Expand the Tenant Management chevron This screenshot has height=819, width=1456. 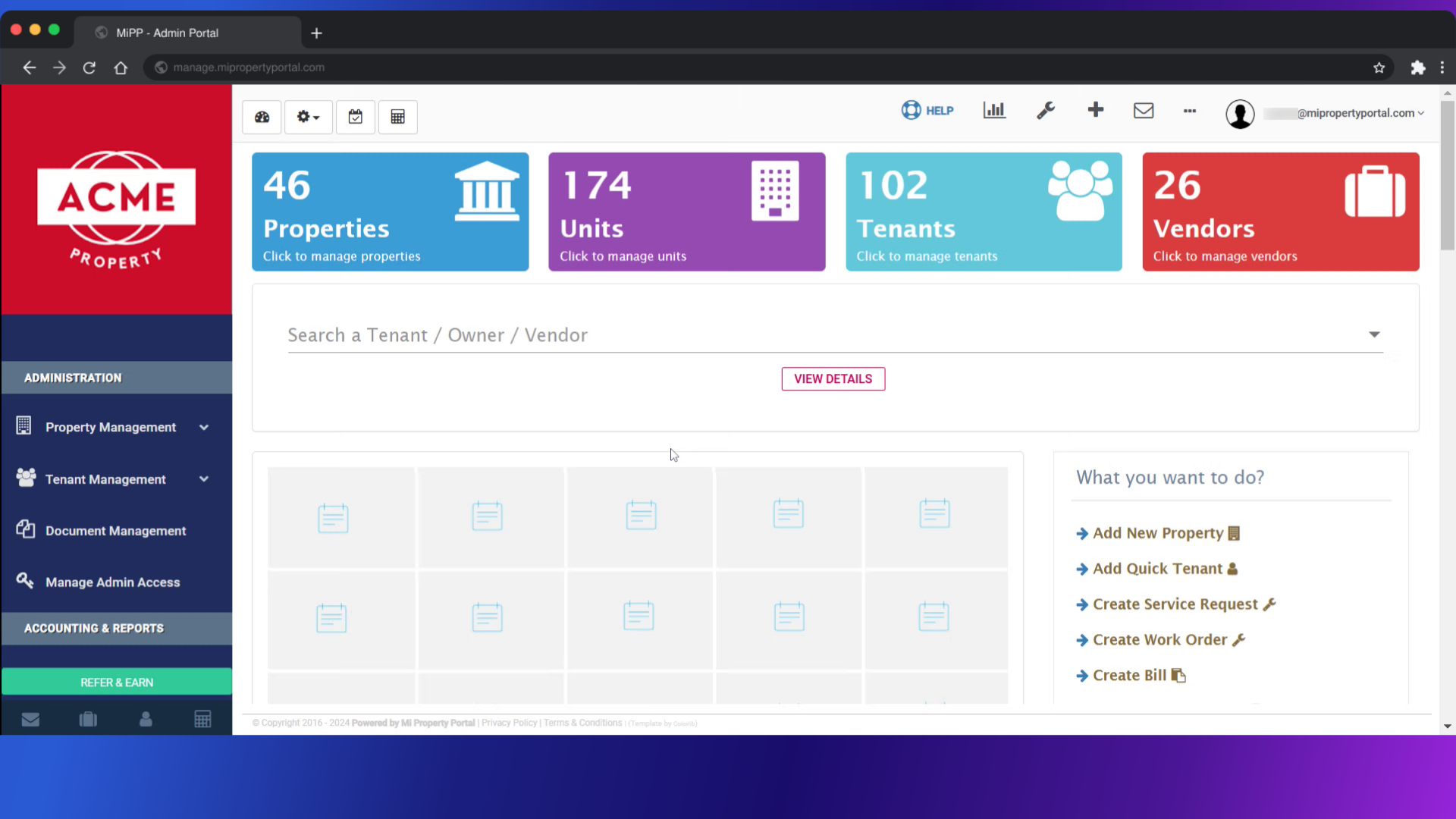204,479
